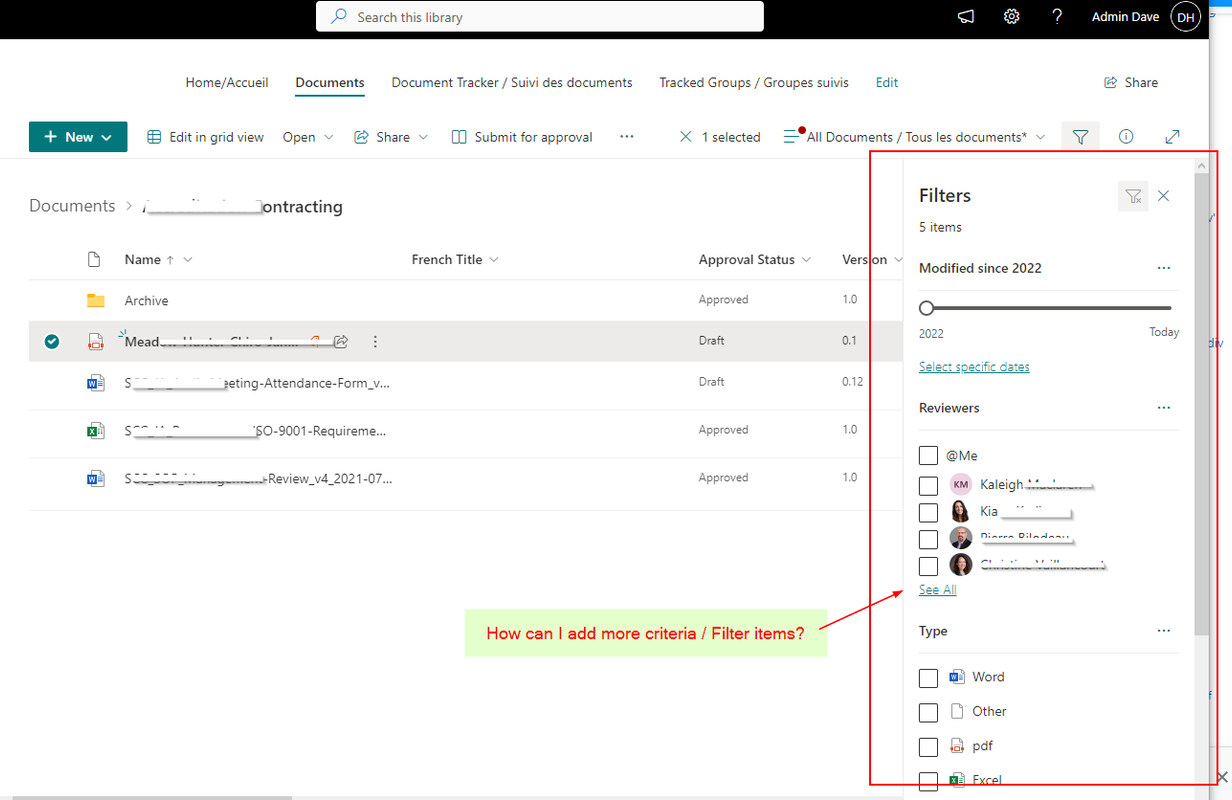Screen dimensions: 1232x800
Task: Click the megaphone notifications icon
Action: click(966, 17)
